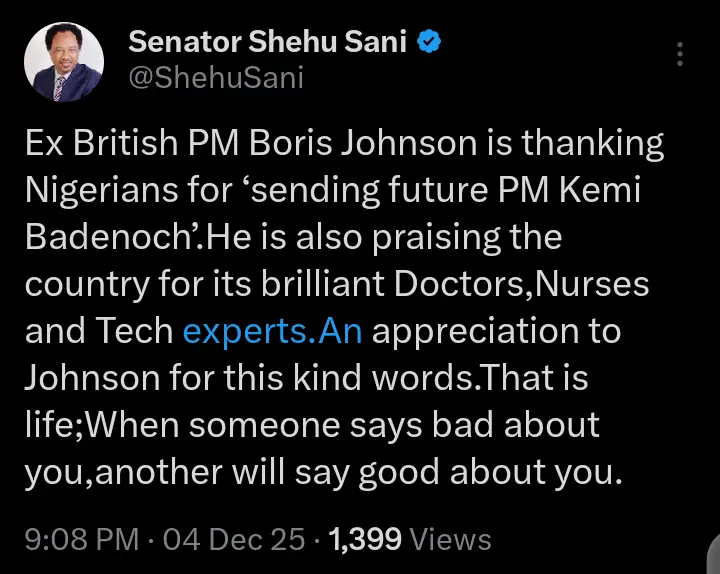This screenshot has width=720, height=574.
Task: Open the tweet's three-dot more options menu
Action: pyautogui.click(x=681, y=55)
